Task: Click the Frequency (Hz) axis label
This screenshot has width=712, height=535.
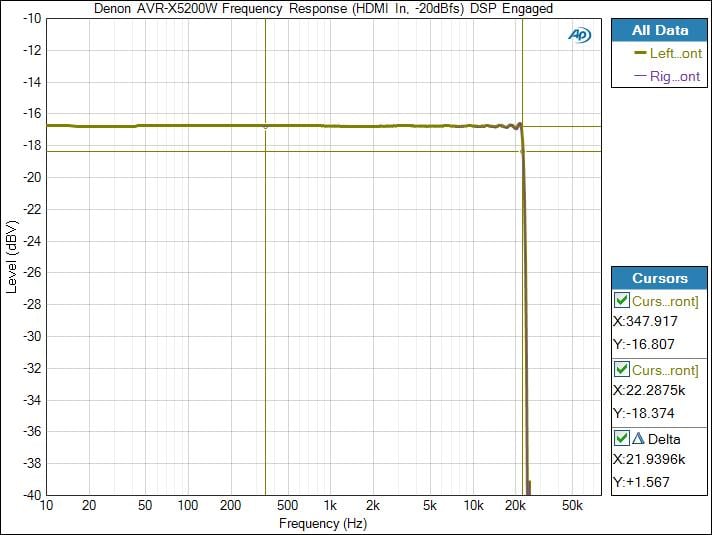Action: (322, 523)
